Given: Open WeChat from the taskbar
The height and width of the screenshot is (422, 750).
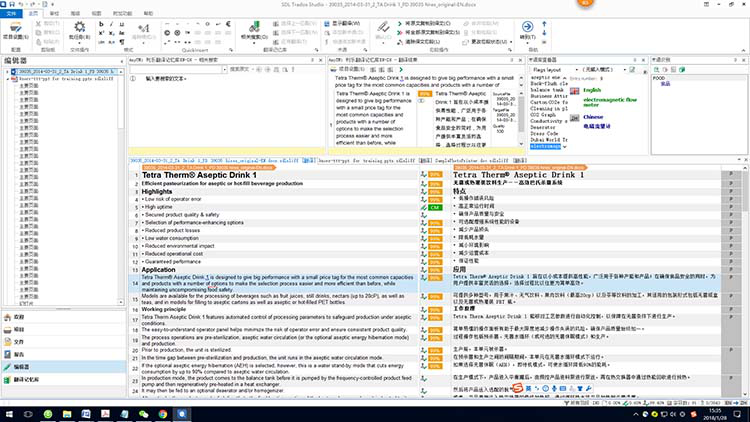Looking at the screenshot, I should pyautogui.click(x=143, y=414).
